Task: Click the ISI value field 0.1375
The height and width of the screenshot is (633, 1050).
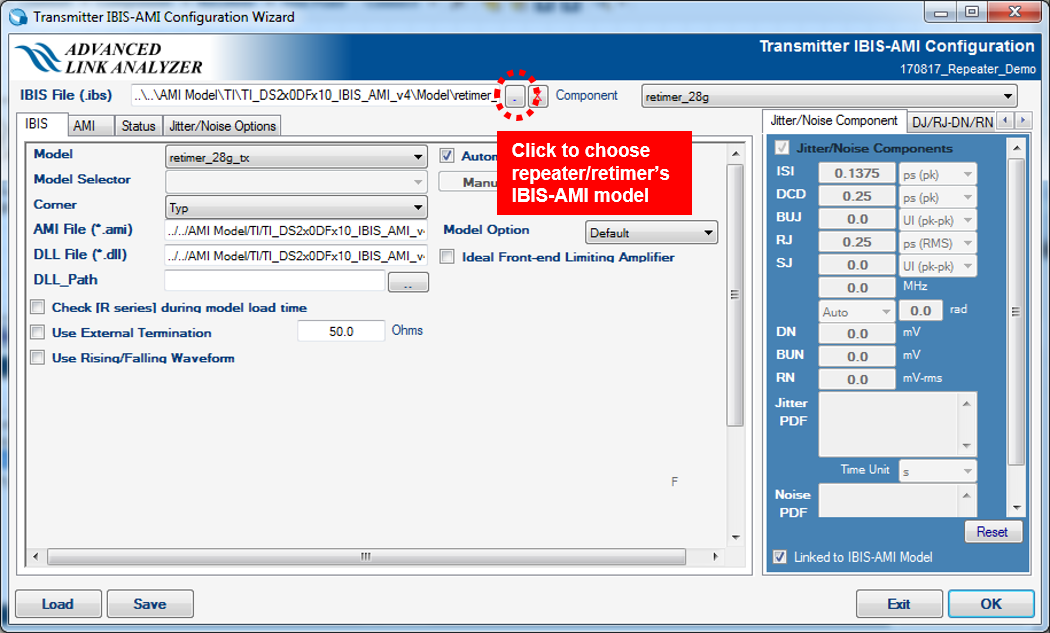Action: [857, 173]
